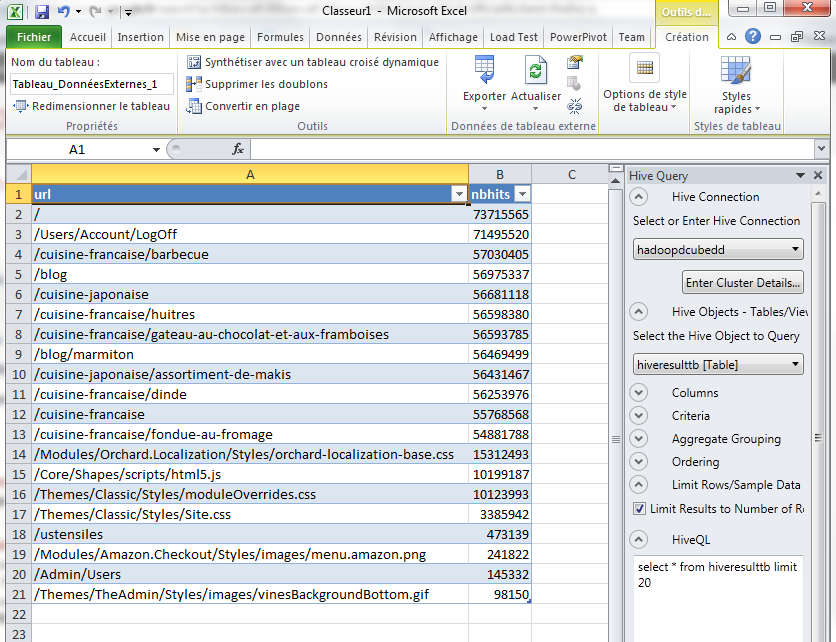This screenshot has height=642, width=836.
Task: Open Excel Help question mark icon
Action: 753,36
